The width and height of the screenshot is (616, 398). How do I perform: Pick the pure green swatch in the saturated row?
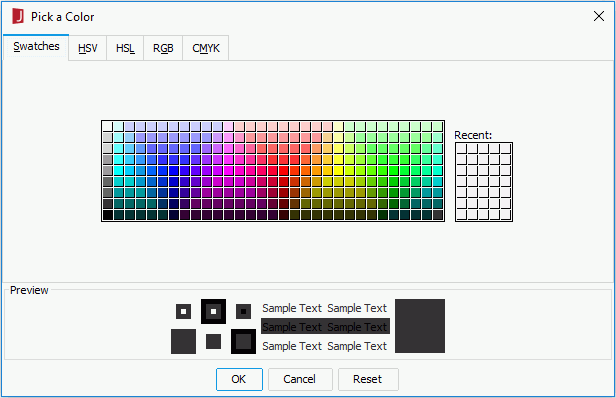tap(394, 171)
